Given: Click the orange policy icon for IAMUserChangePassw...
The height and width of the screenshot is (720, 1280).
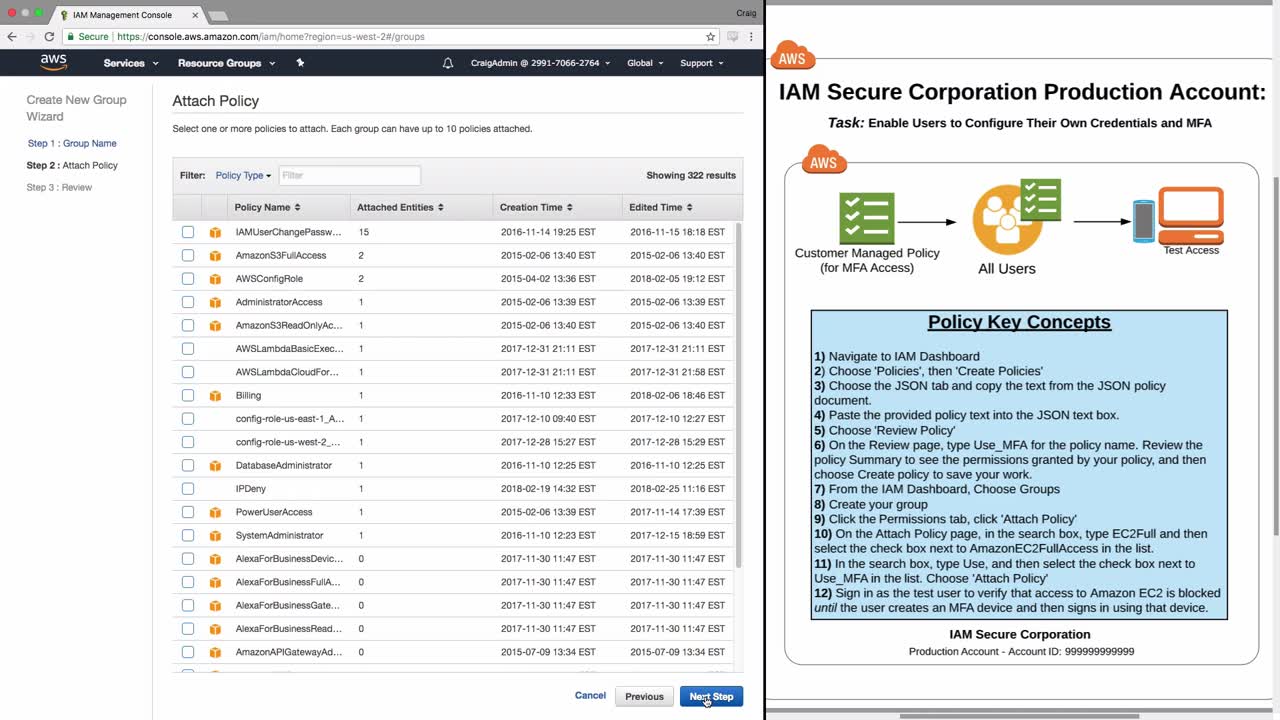Looking at the screenshot, I should [215, 232].
